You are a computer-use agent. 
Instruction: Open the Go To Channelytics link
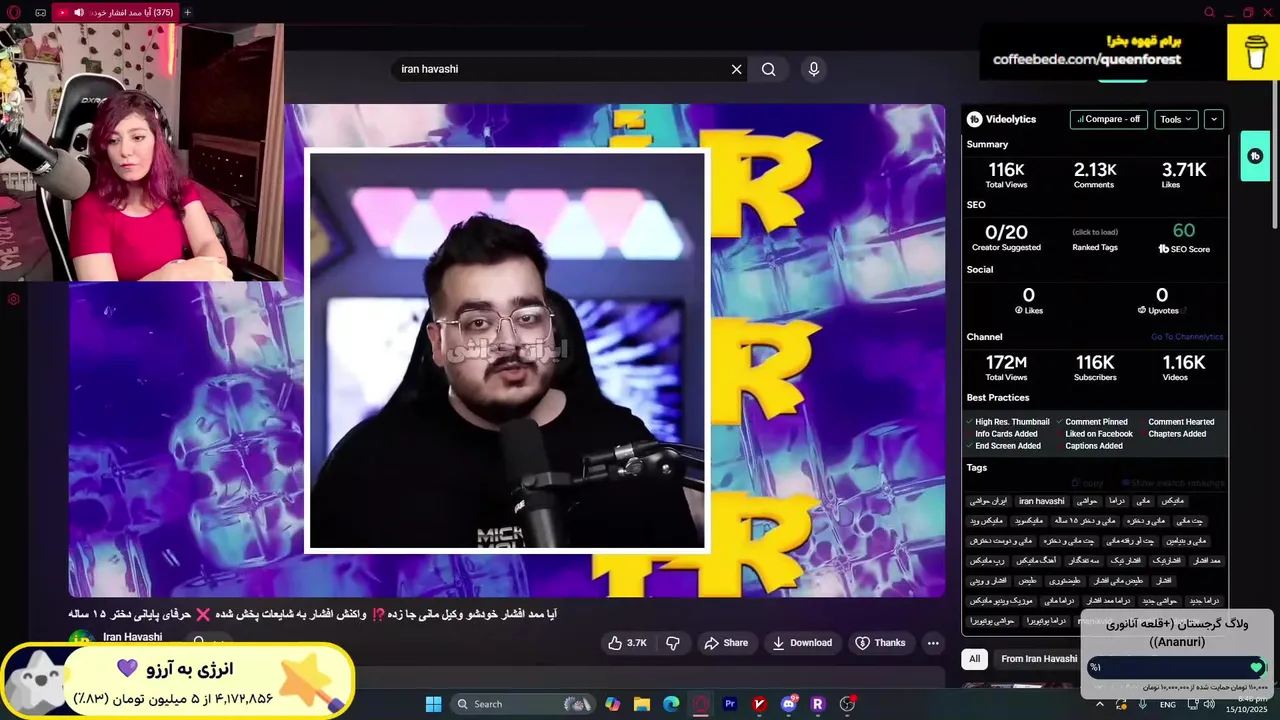click(1187, 337)
